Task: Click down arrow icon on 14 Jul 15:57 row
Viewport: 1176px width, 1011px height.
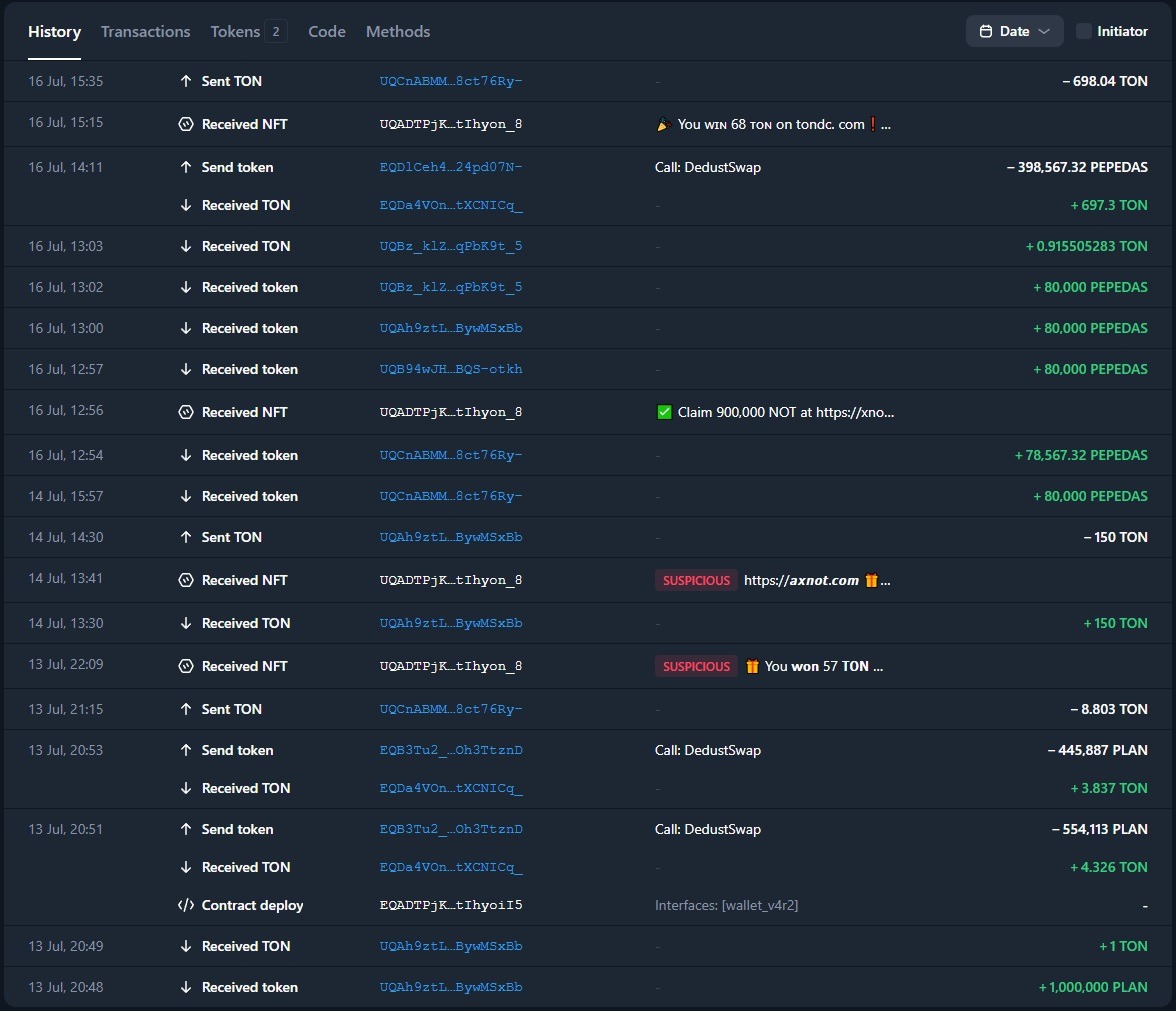Action: (x=186, y=496)
